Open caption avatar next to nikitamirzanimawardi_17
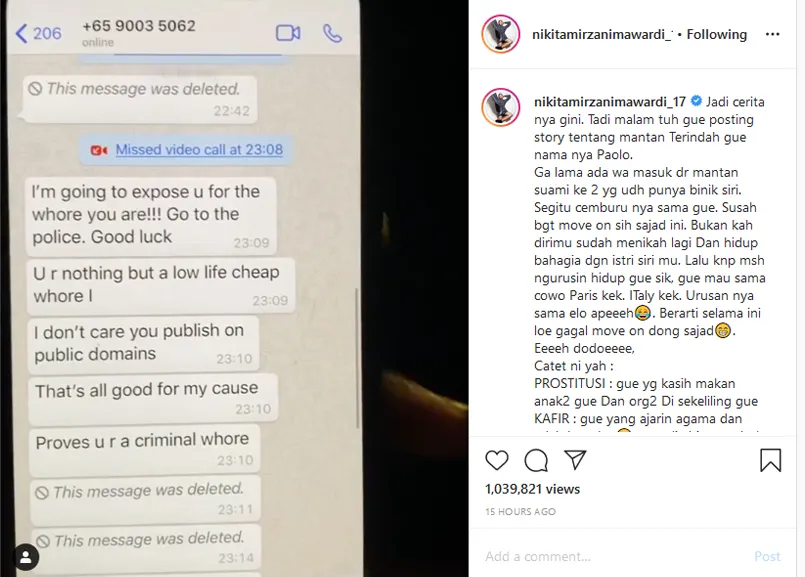 tap(501, 108)
